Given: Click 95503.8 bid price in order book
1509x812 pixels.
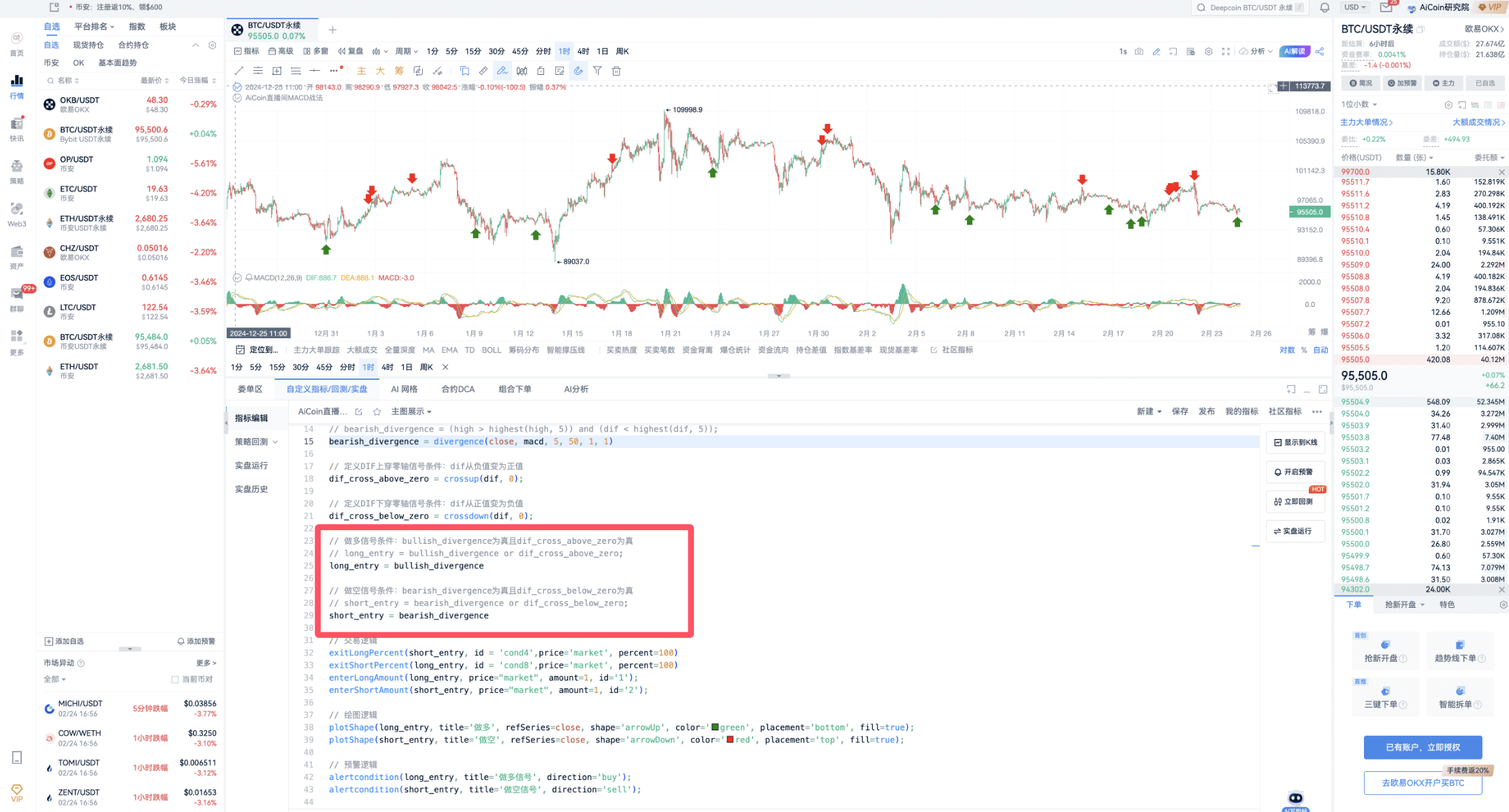Looking at the screenshot, I should (x=1355, y=438).
